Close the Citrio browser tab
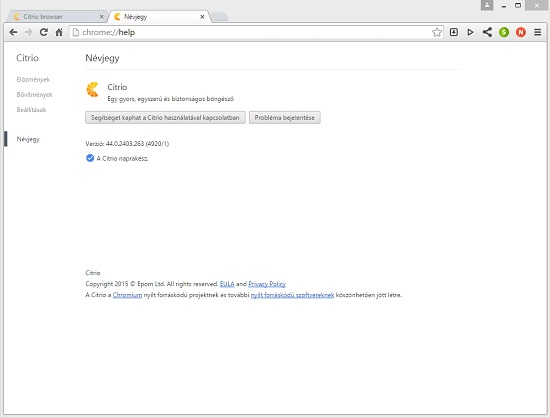The image size is (550, 418). (101, 16)
